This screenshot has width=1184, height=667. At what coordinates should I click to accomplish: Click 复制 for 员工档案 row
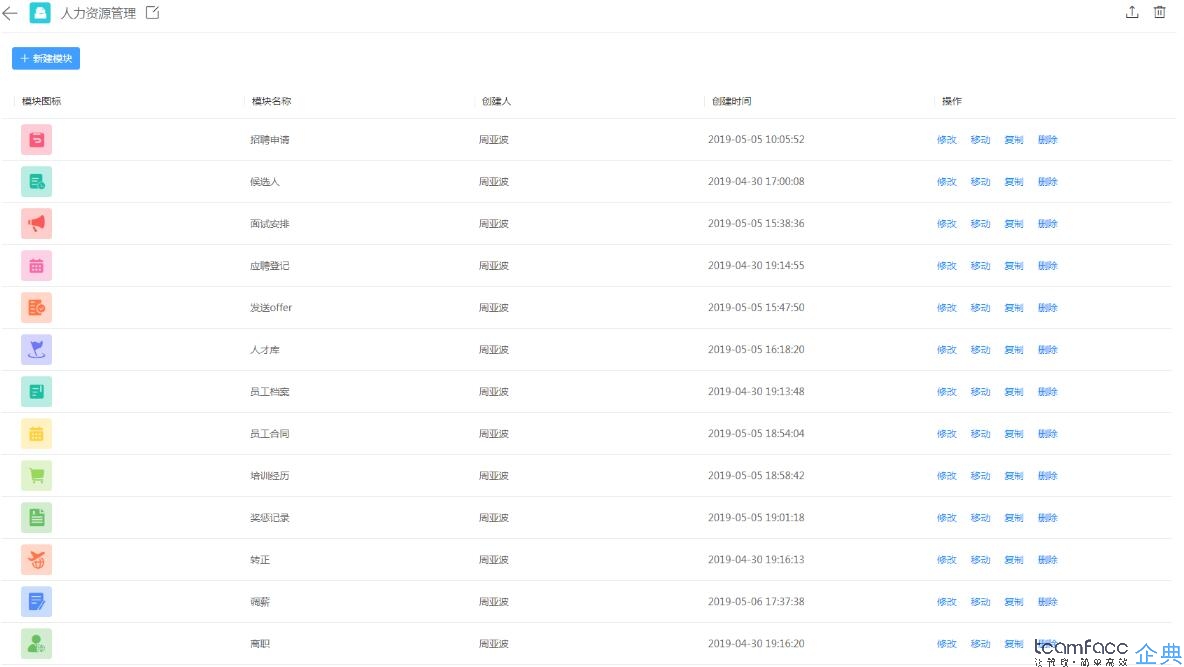coord(1014,392)
